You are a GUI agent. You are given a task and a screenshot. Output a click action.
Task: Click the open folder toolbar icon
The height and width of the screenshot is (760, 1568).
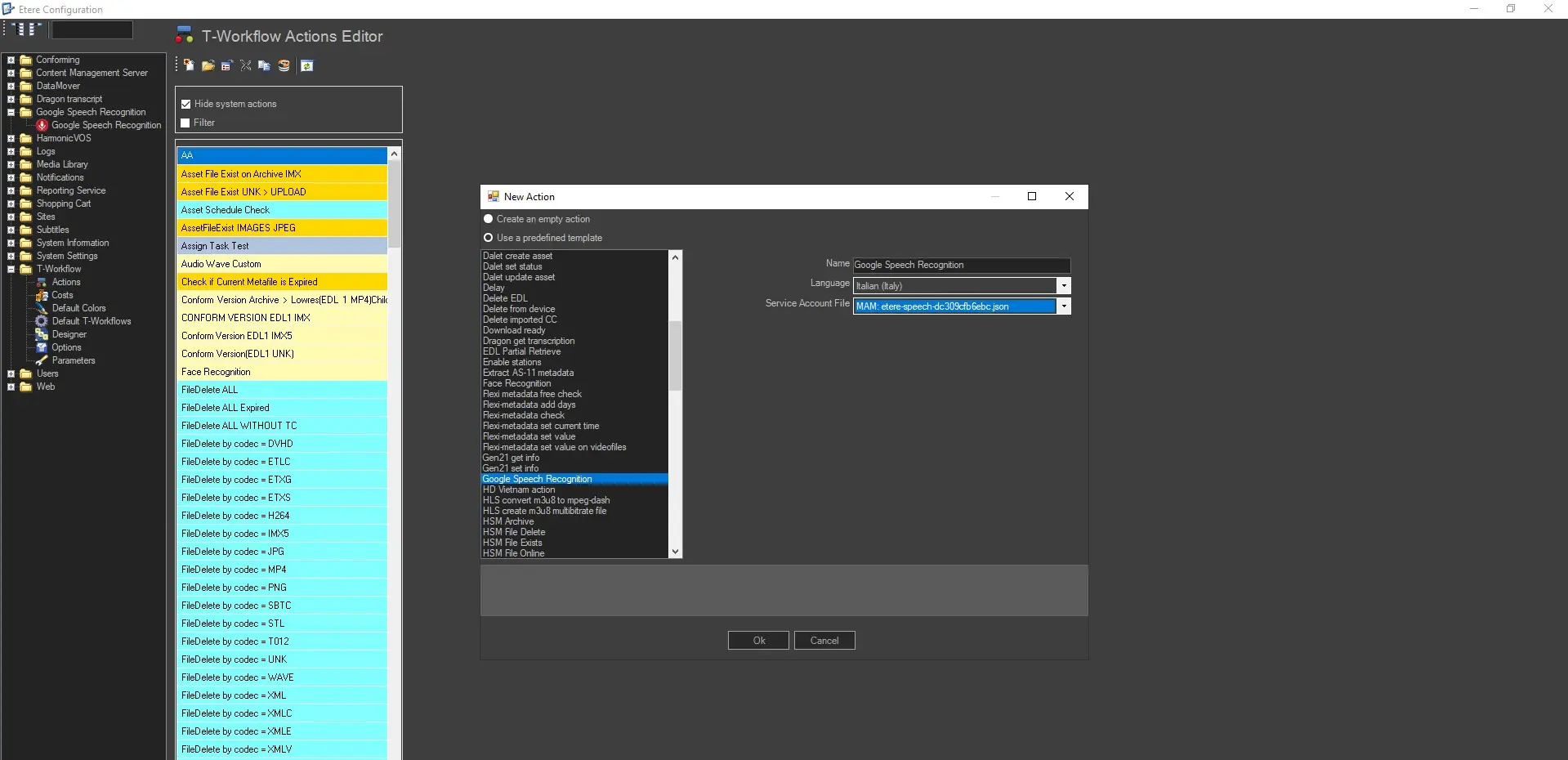208,65
